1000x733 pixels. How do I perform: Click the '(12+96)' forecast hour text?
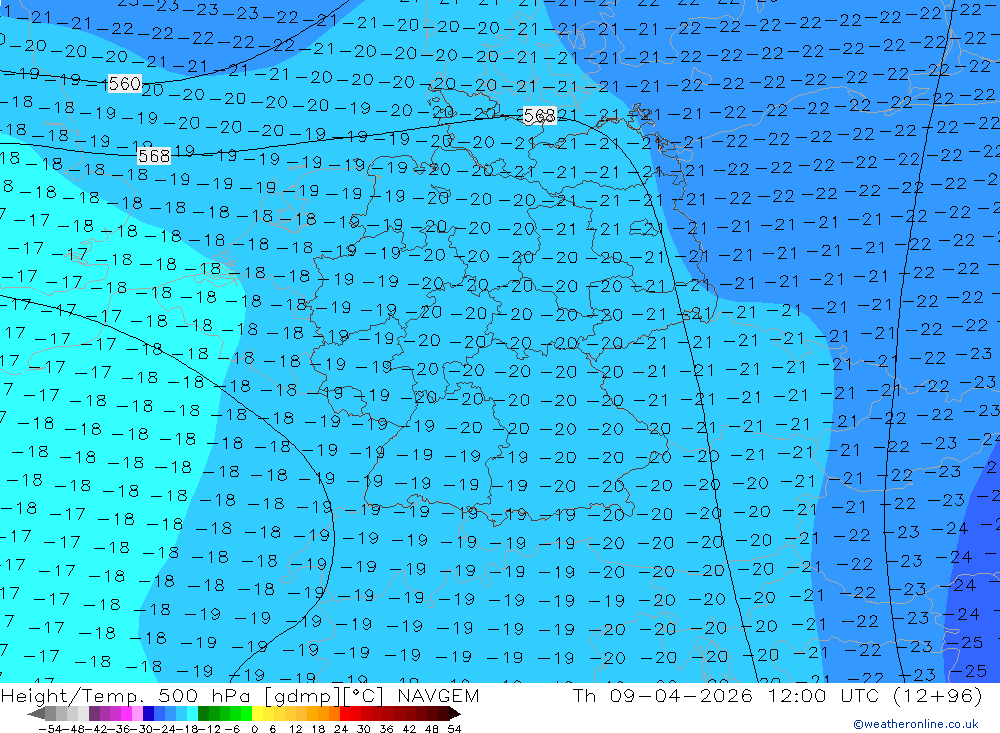pyautogui.click(x=938, y=695)
